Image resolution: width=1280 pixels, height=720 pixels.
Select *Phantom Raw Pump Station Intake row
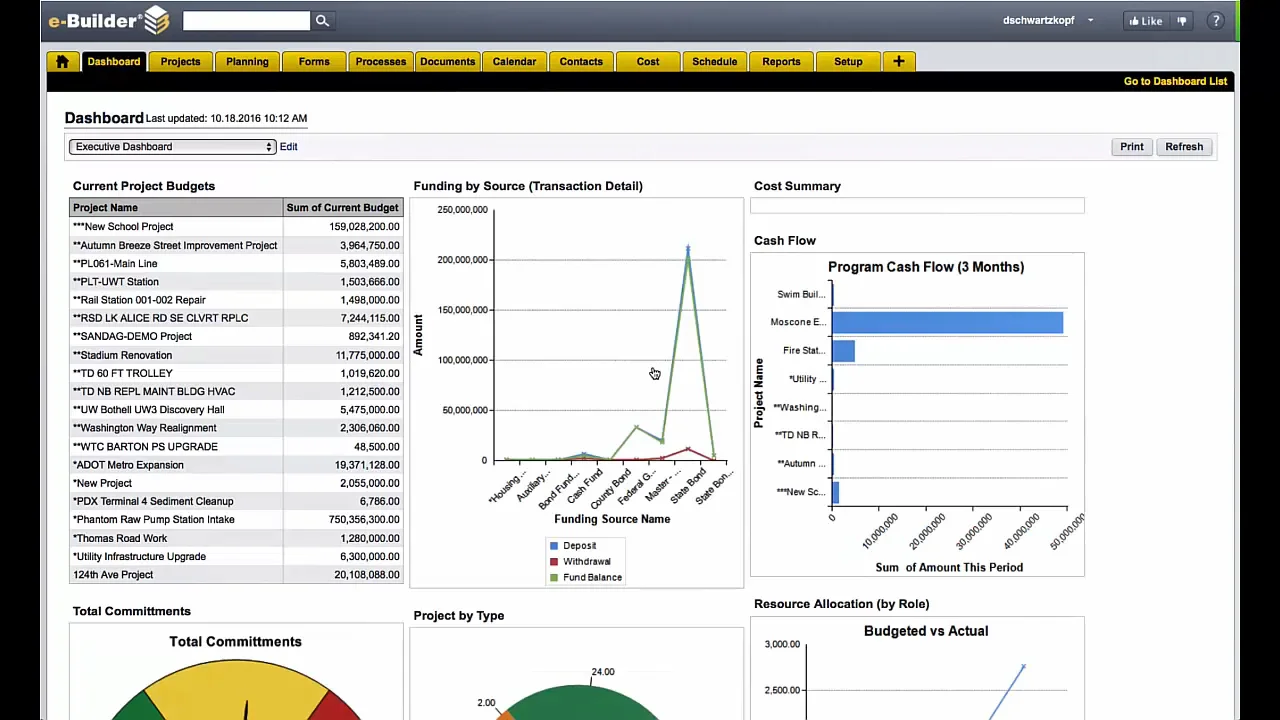point(236,520)
